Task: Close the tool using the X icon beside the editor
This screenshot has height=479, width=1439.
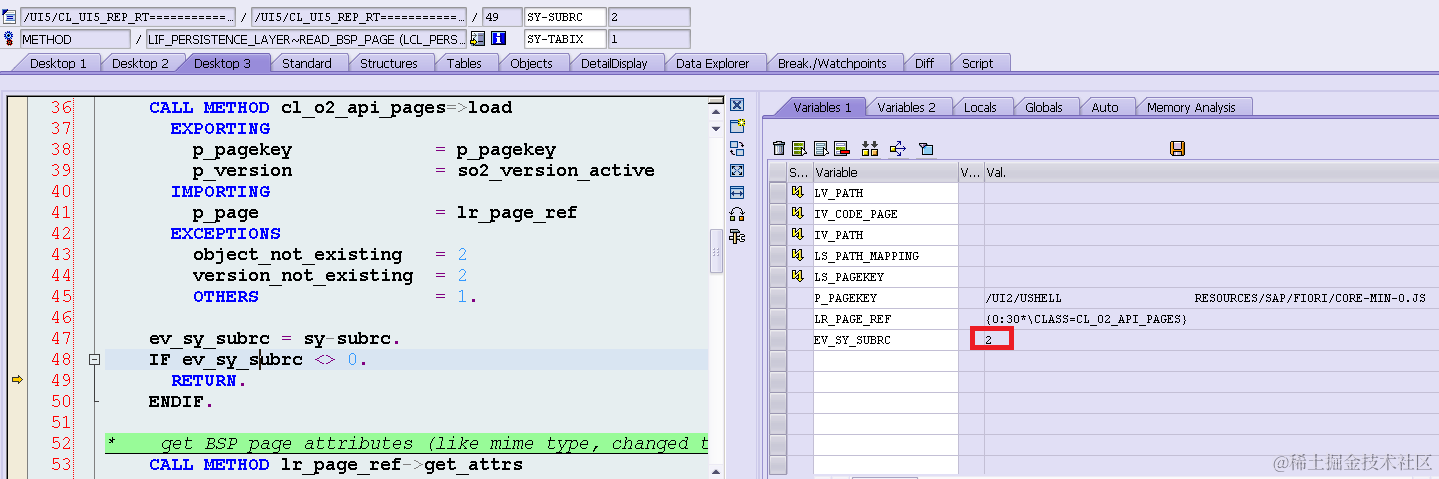Action: coord(737,104)
